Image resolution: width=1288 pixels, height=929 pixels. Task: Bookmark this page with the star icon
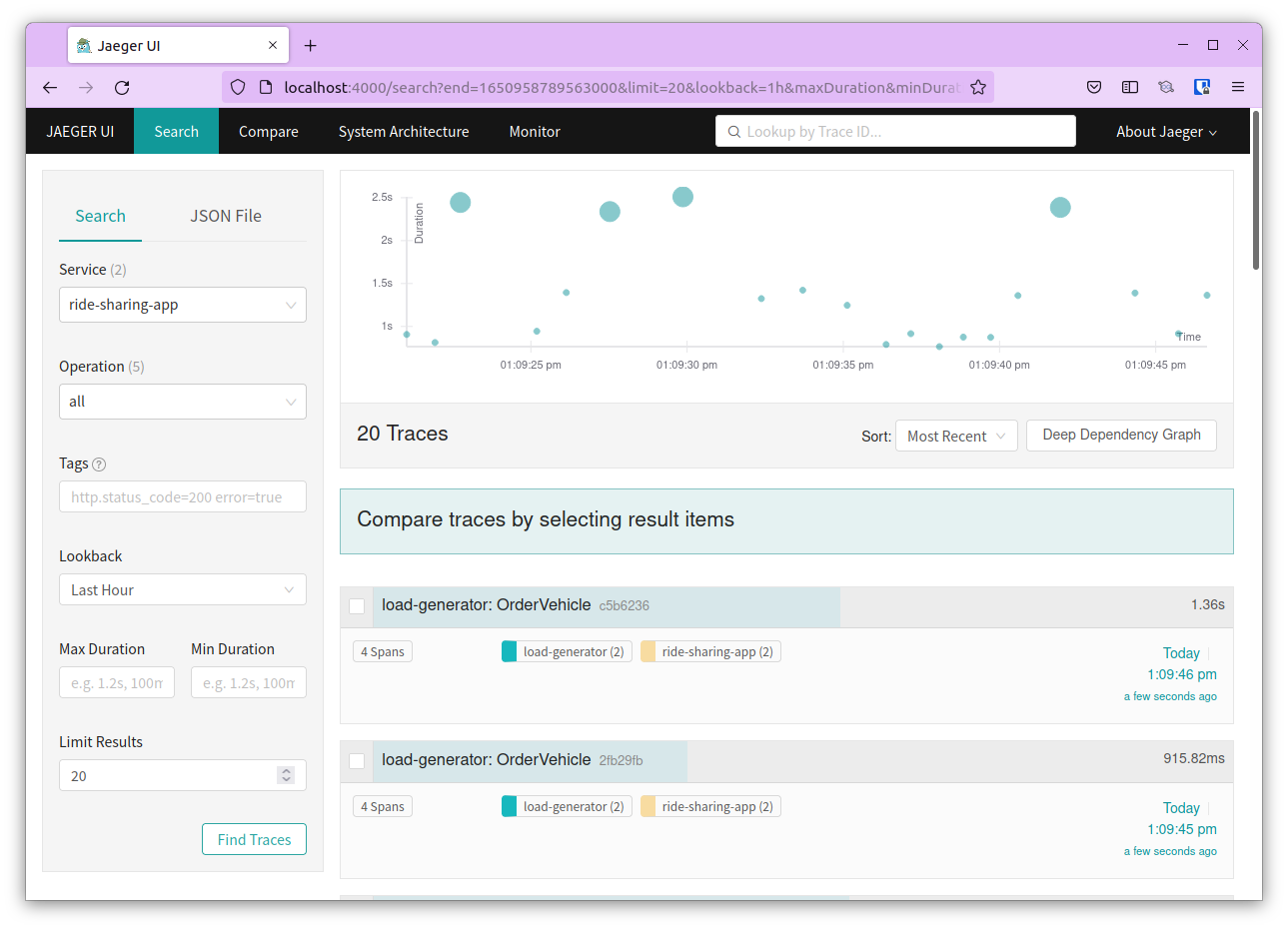point(978,88)
